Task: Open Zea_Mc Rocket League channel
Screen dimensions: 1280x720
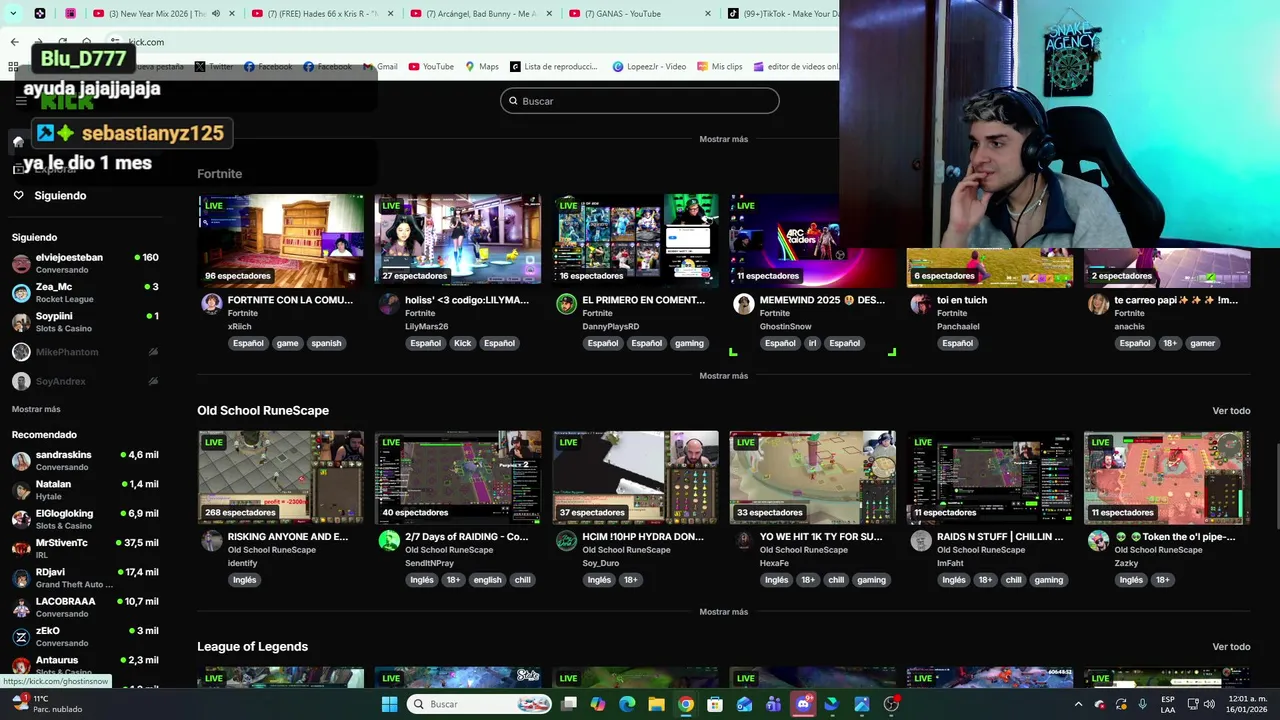Action: coord(85,293)
